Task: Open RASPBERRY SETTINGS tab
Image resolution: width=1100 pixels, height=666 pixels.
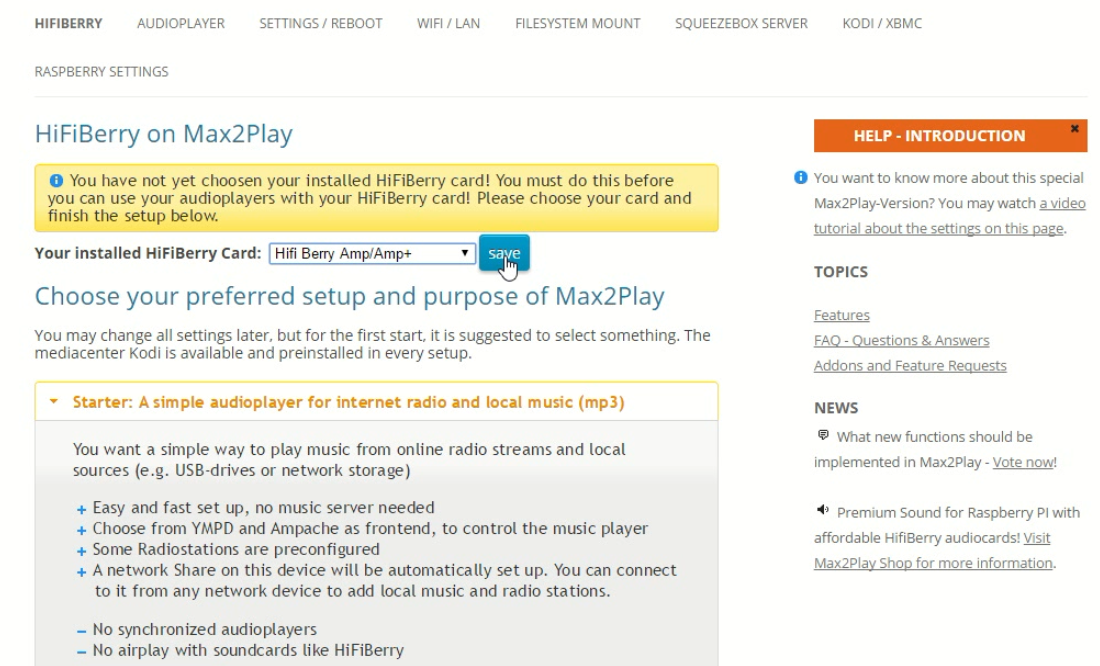Action: pyautogui.click(x=101, y=72)
